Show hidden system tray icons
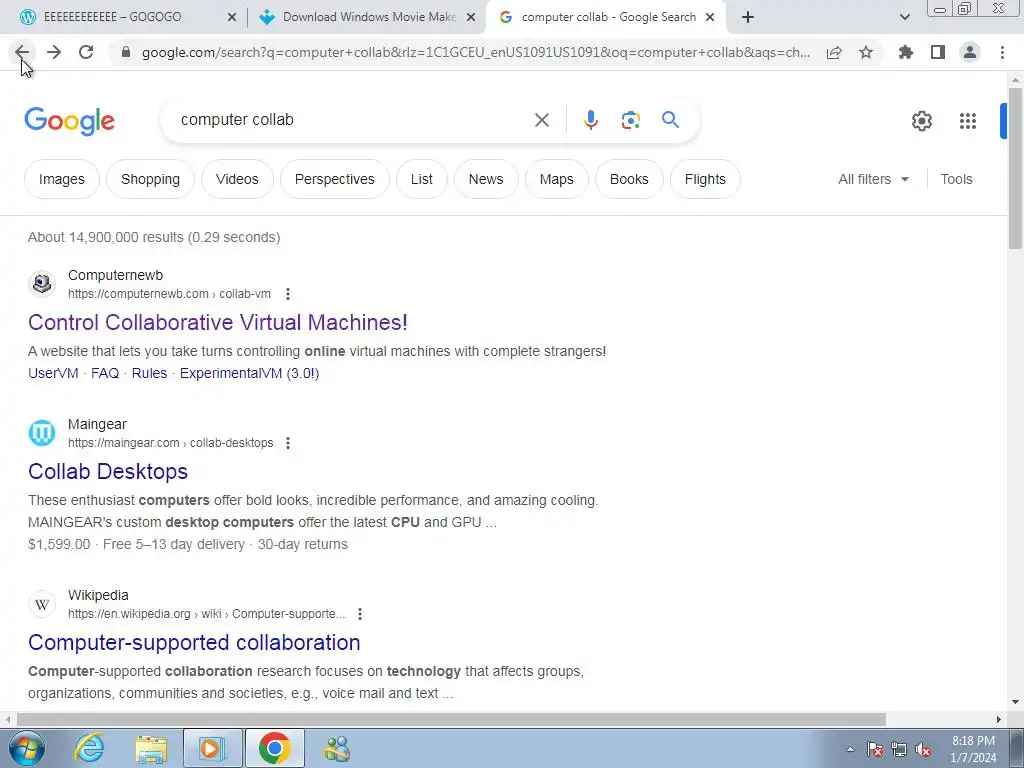 tap(850, 749)
